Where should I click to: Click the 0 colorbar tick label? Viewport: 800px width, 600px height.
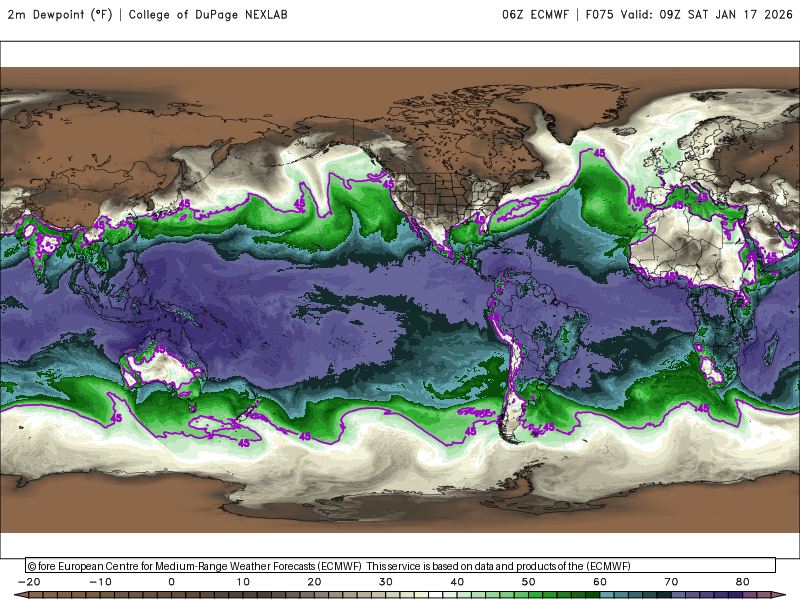pyautogui.click(x=171, y=582)
